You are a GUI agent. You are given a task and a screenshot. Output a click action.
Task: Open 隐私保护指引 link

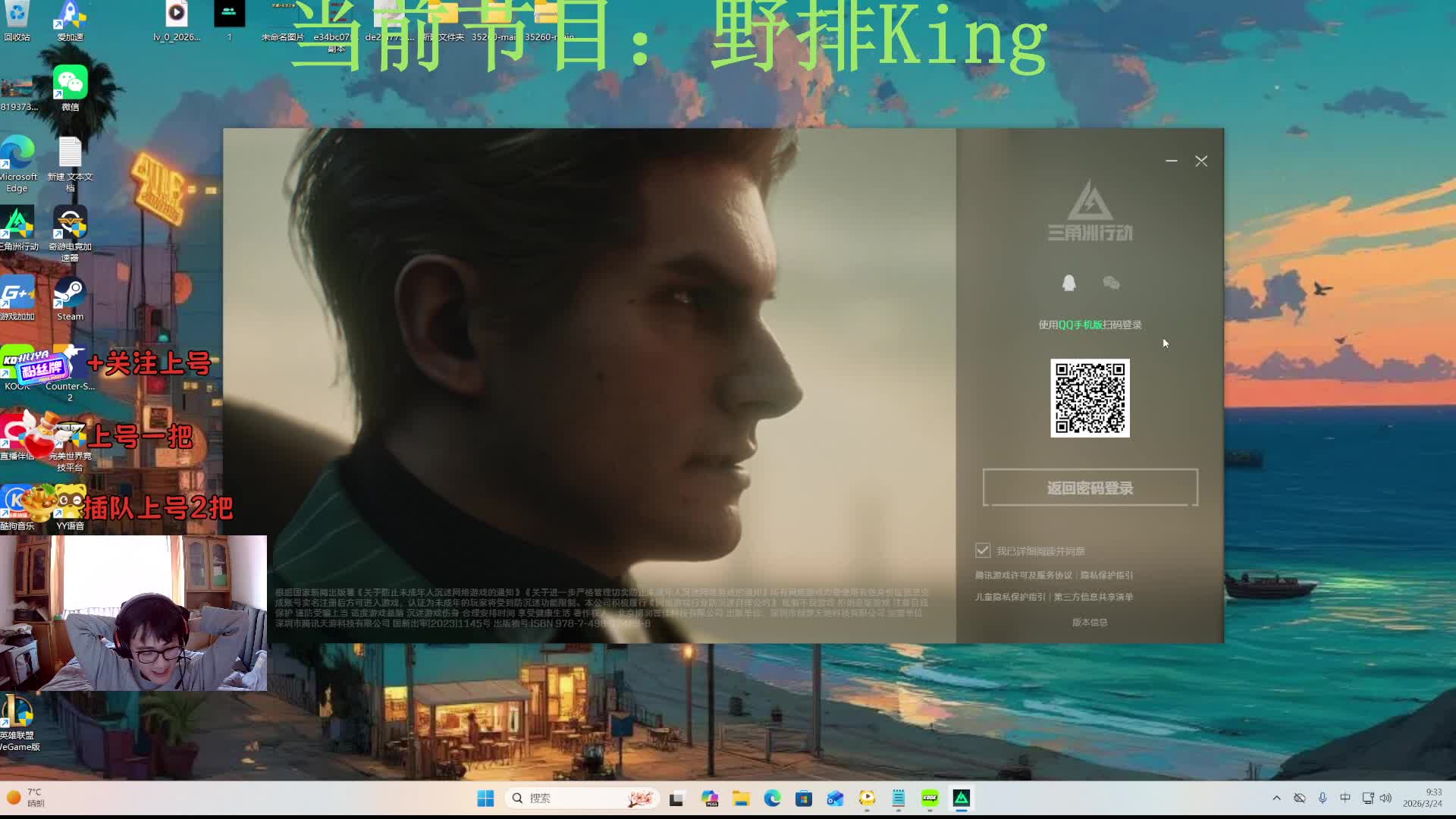tap(1106, 576)
